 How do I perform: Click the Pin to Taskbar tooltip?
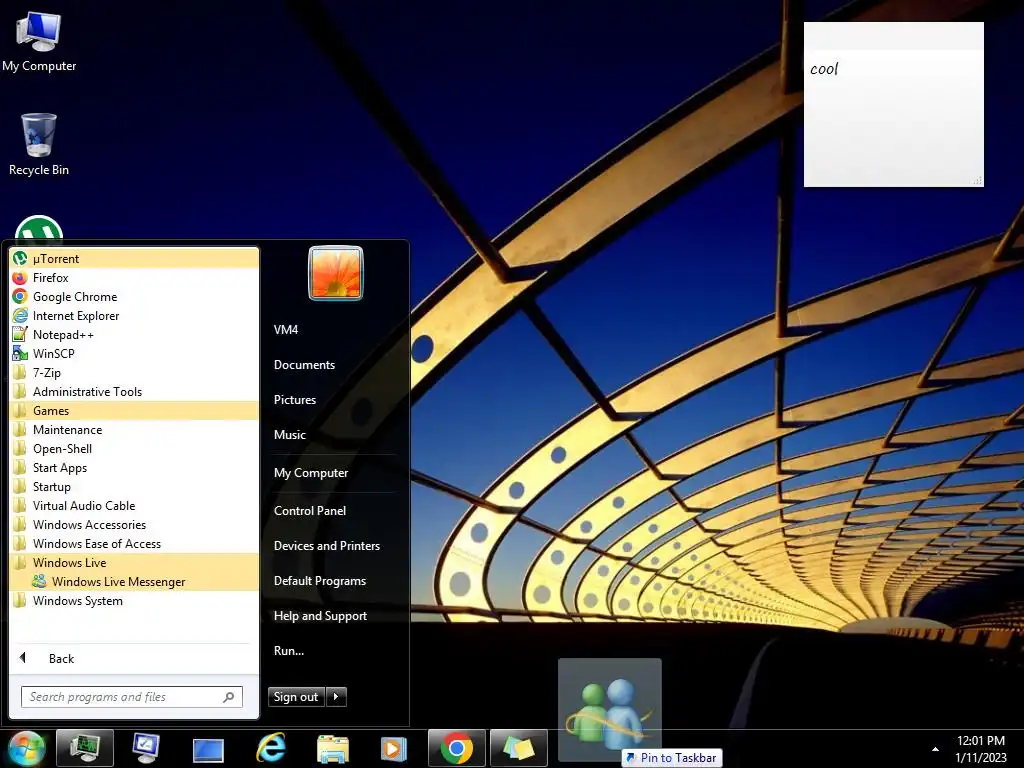click(672, 758)
